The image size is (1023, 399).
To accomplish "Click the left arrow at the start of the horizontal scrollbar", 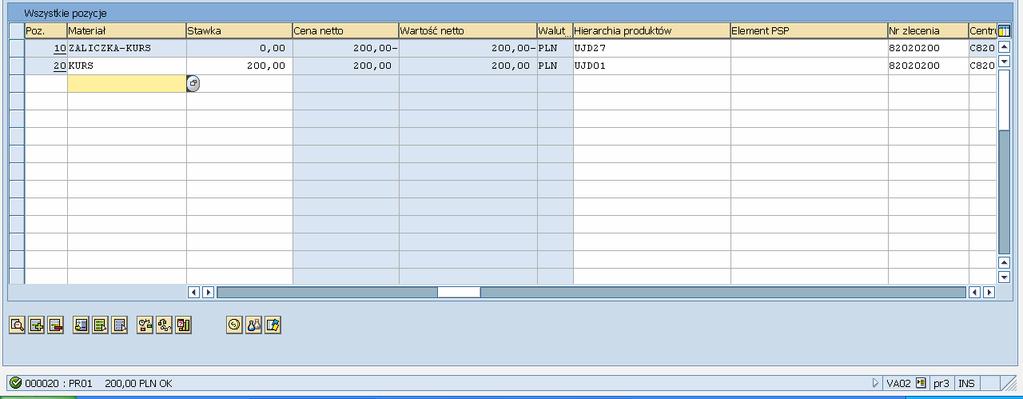I will (x=194, y=293).
